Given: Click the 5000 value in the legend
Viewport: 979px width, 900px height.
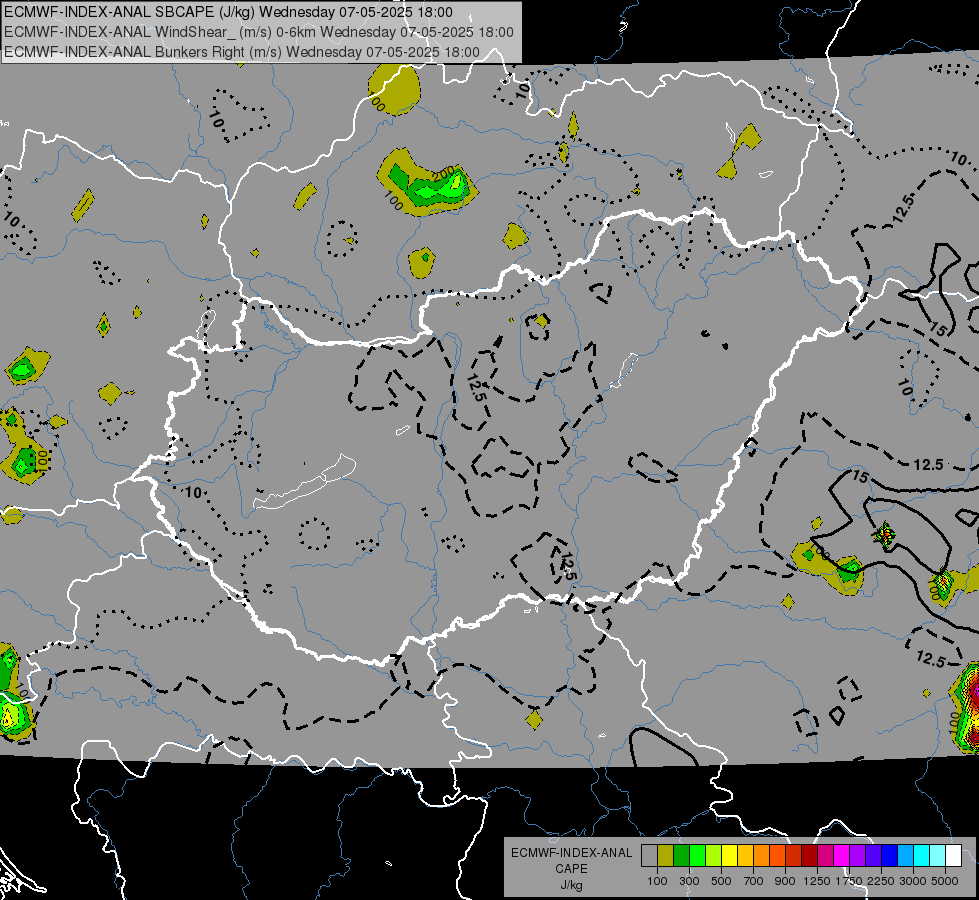Looking at the screenshot, I should [x=945, y=881].
